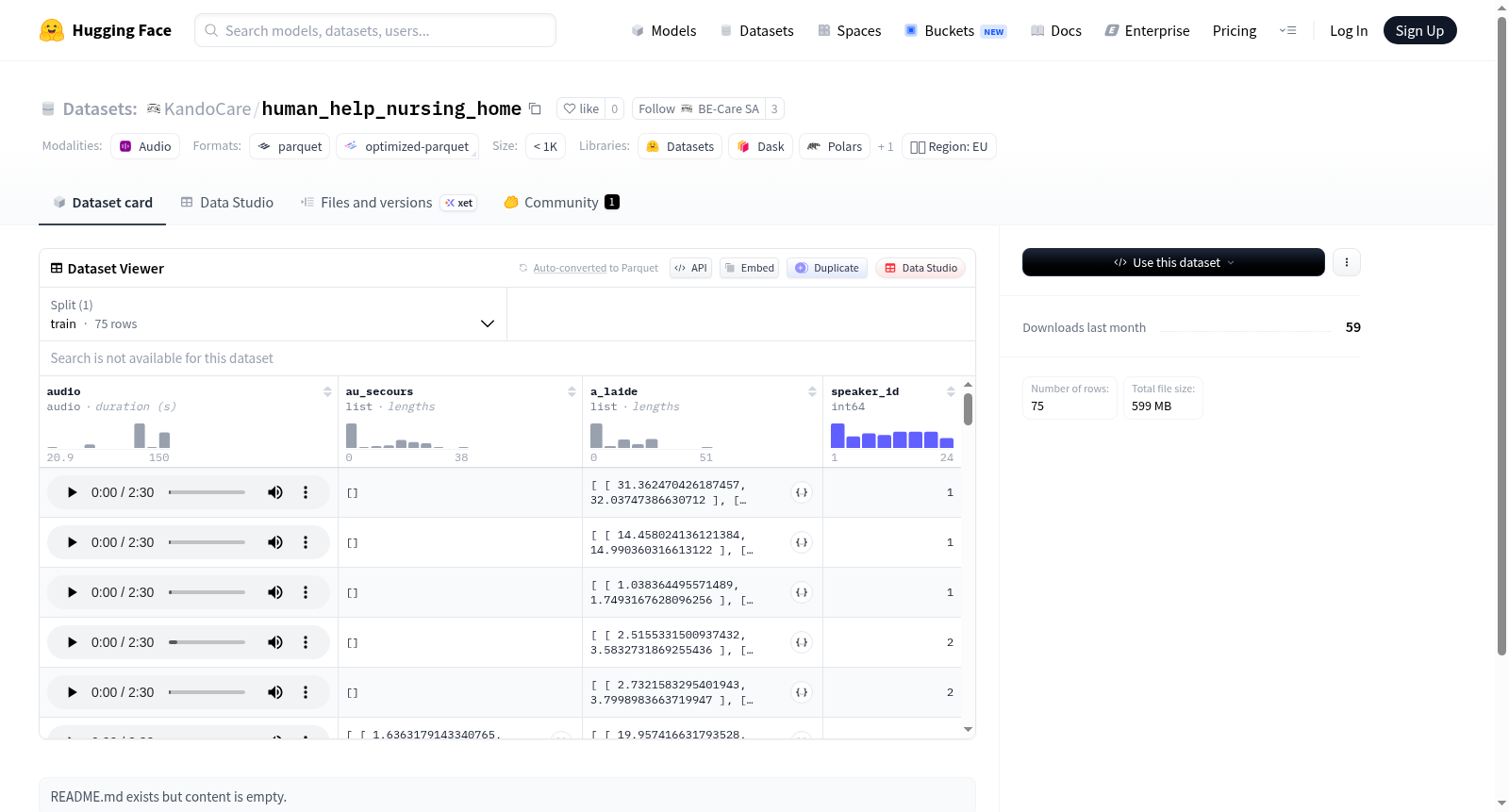Play the audio in the row with value 2.7321
Screen dimensions: 1509x812
72,692
